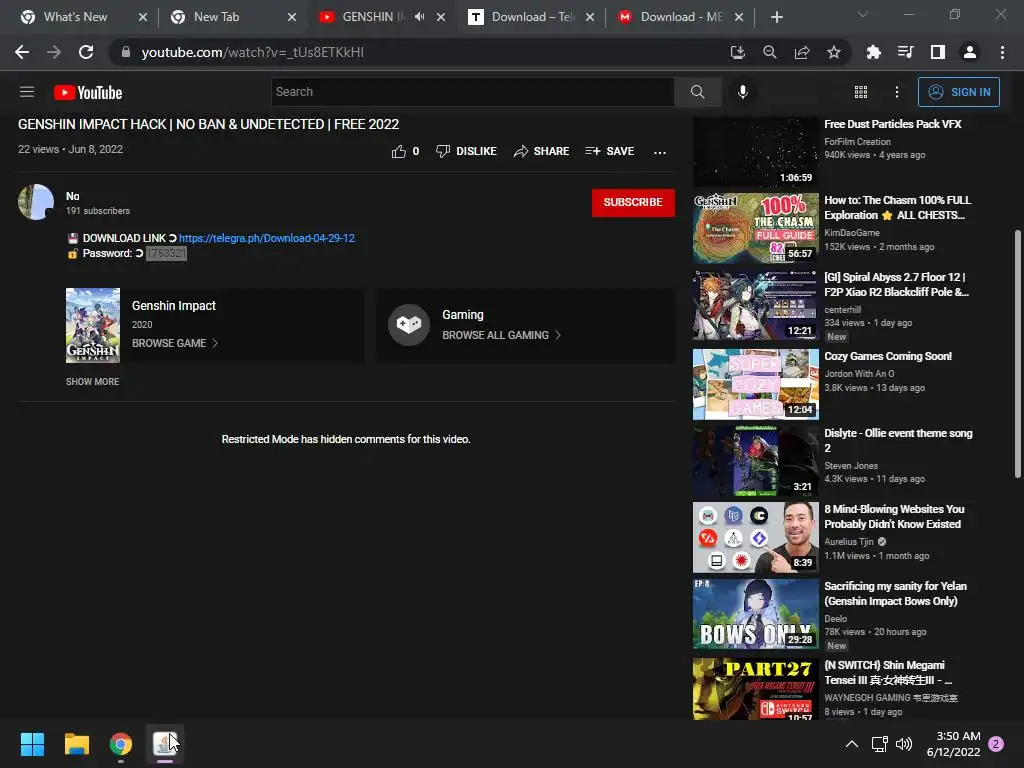
Task: Show hidden system tray icons
Action: (852, 744)
